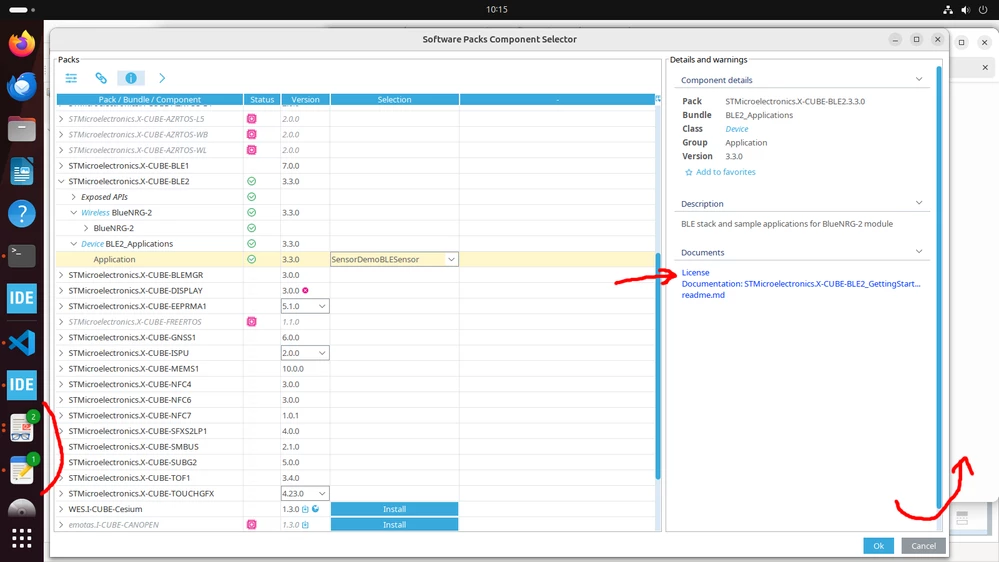This screenshot has width=999, height=562.
Task: Click the right chevron icon in Packs toolbar
Action: click(162, 78)
